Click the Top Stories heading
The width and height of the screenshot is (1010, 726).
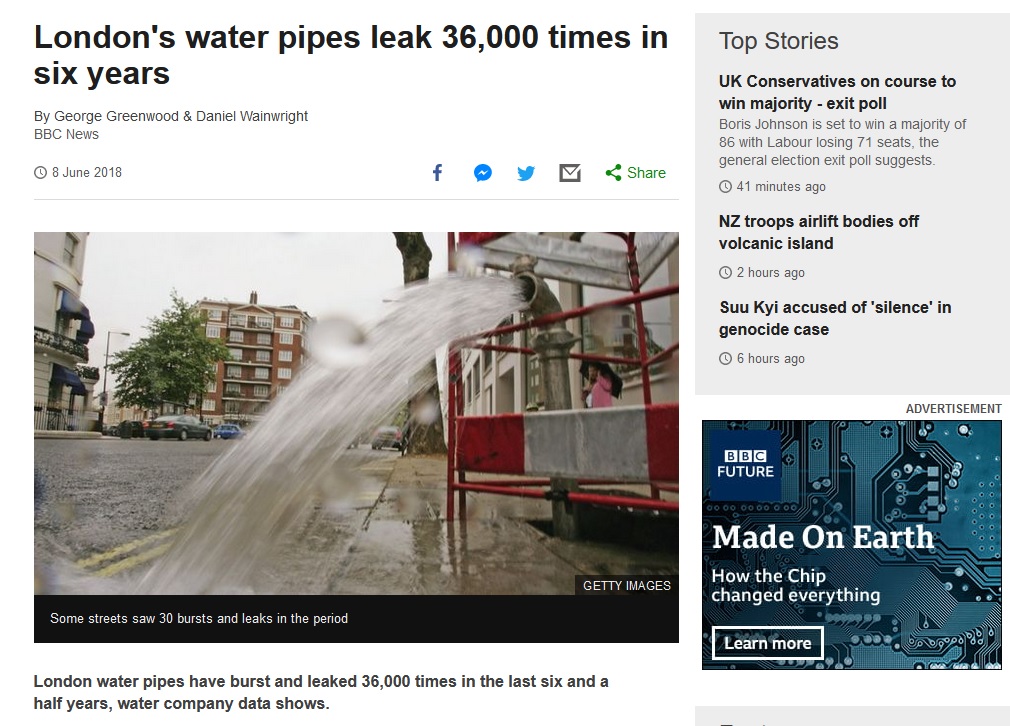[778, 41]
